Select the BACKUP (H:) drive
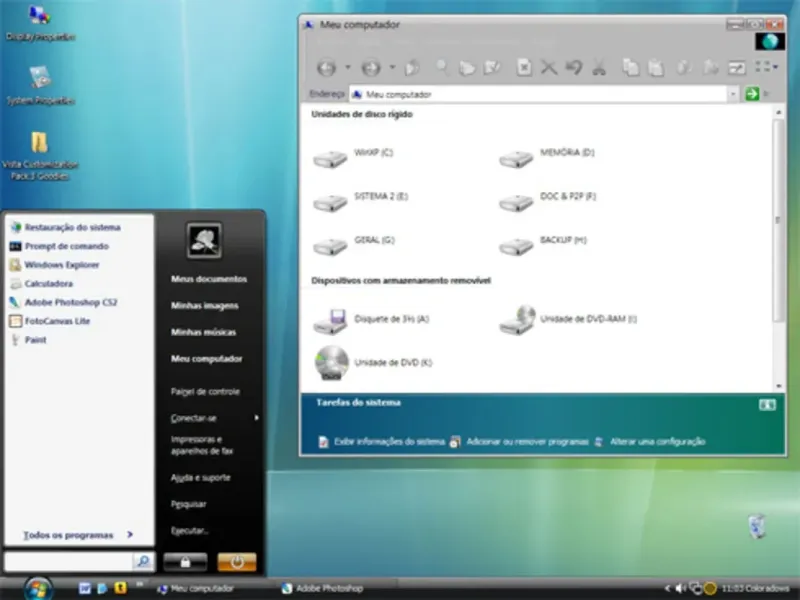The image size is (800, 600). 543,245
